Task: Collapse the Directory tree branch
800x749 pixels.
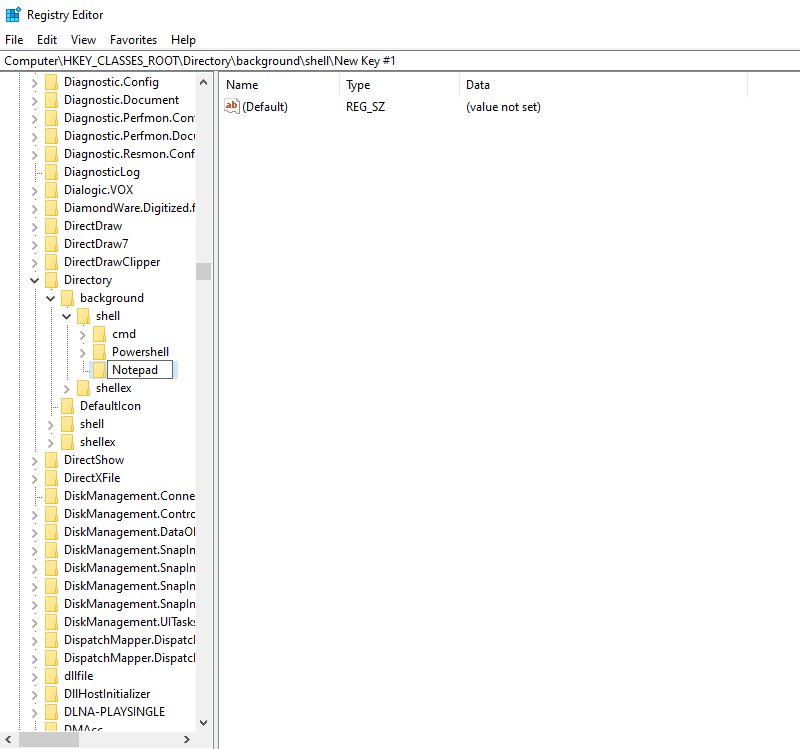Action: (34, 279)
